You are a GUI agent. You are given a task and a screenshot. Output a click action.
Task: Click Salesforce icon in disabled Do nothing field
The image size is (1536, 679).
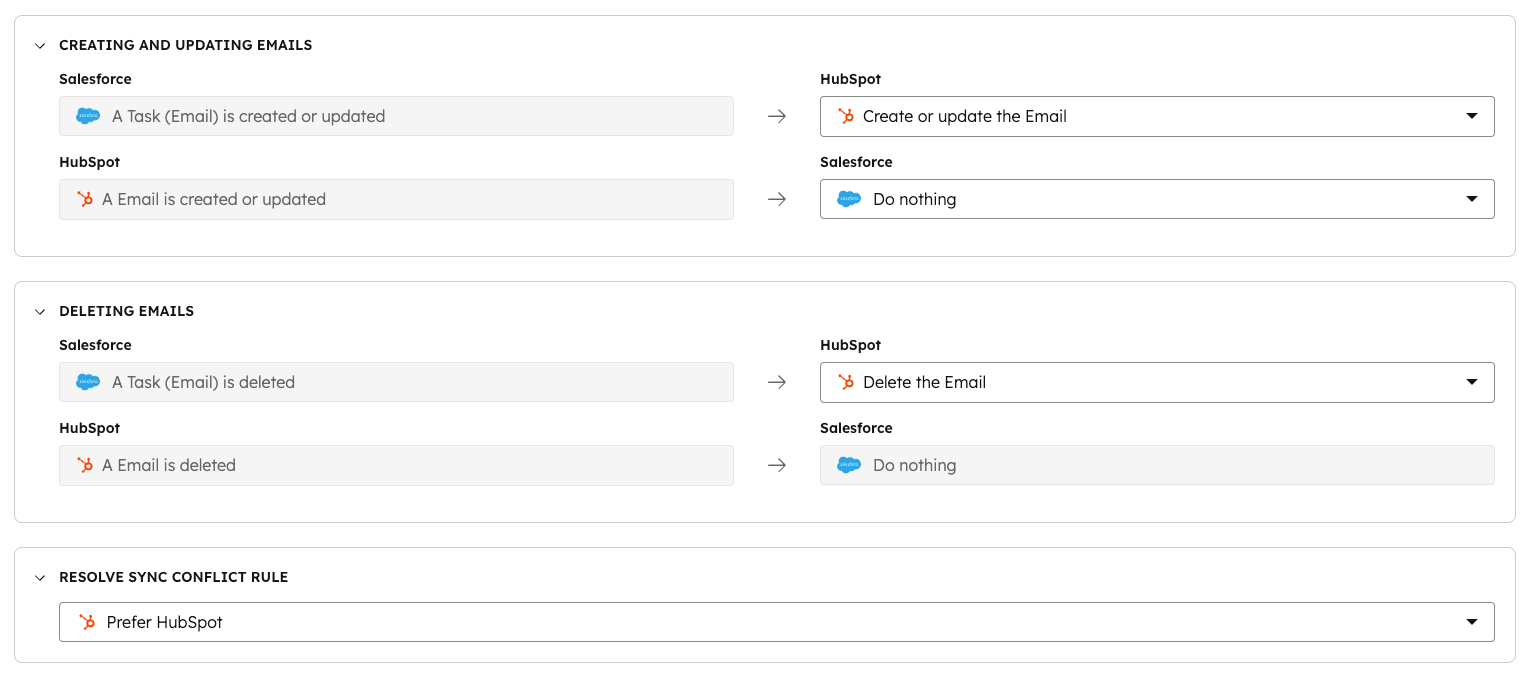pyautogui.click(x=849, y=465)
